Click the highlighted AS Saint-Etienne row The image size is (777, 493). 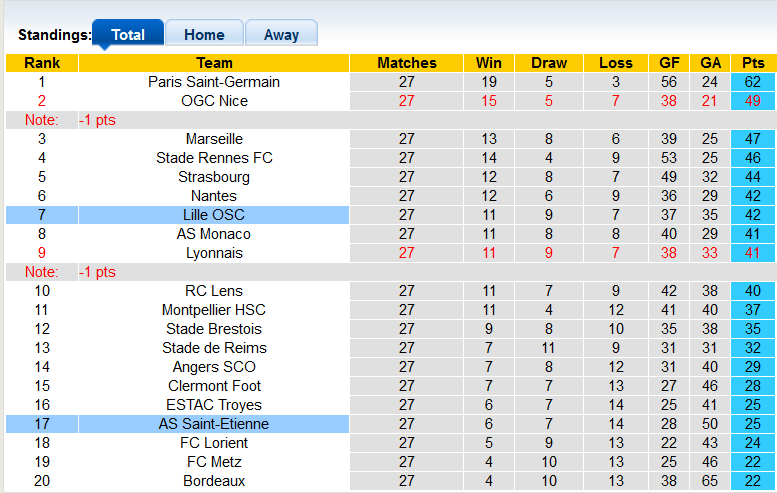click(x=214, y=424)
